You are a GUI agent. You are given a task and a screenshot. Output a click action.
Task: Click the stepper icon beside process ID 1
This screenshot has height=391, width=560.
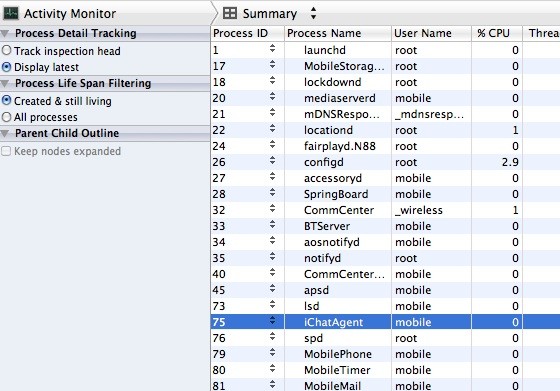point(272,49)
